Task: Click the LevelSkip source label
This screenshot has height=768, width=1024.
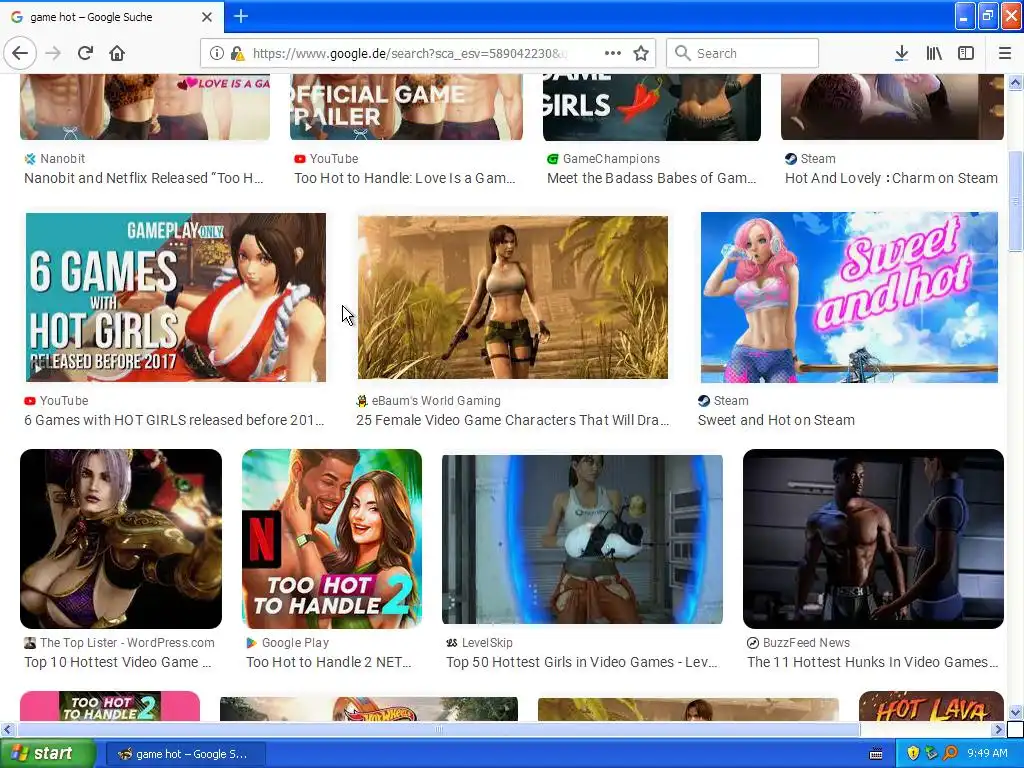Action: pyautogui.click(x=487, y=643)
